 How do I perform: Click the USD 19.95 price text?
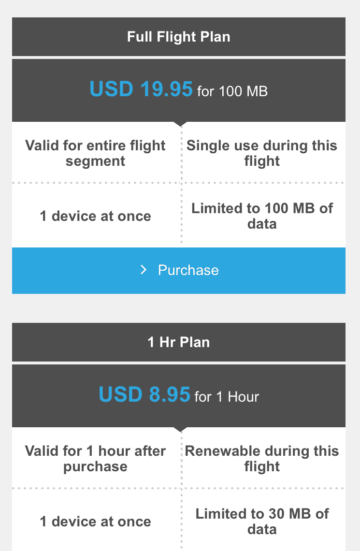point(141,89)
